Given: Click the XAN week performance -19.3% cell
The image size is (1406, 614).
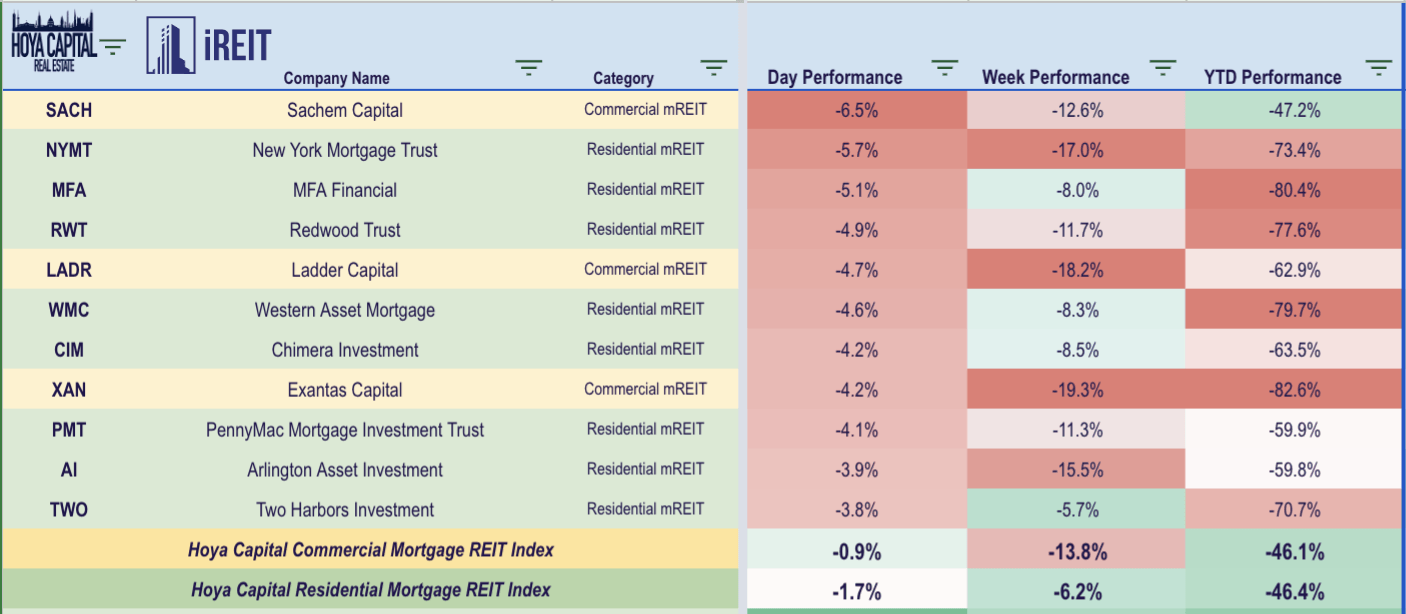Looking at the screenshot, I should [1076, 390].
